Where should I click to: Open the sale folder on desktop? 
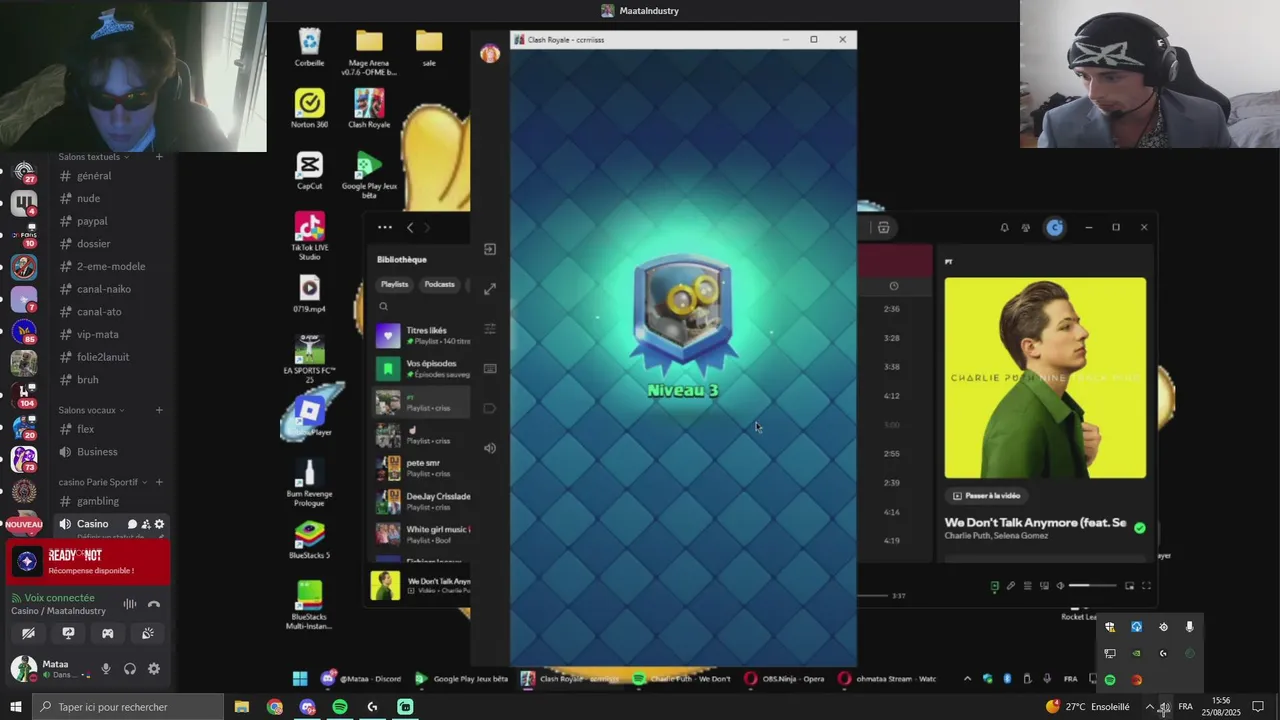point(429,47)
